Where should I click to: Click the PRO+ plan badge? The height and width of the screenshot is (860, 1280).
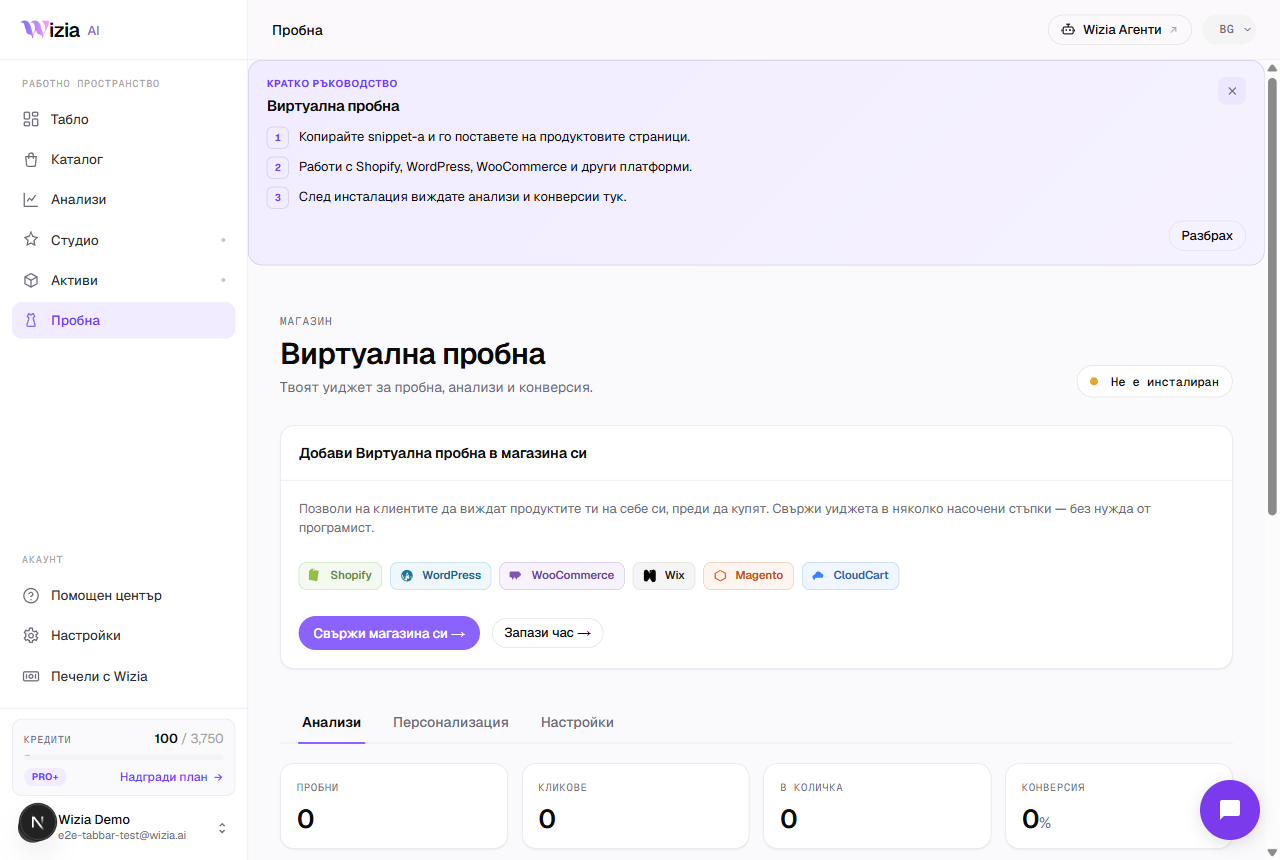pyautogui.click(x=45, y=777)
